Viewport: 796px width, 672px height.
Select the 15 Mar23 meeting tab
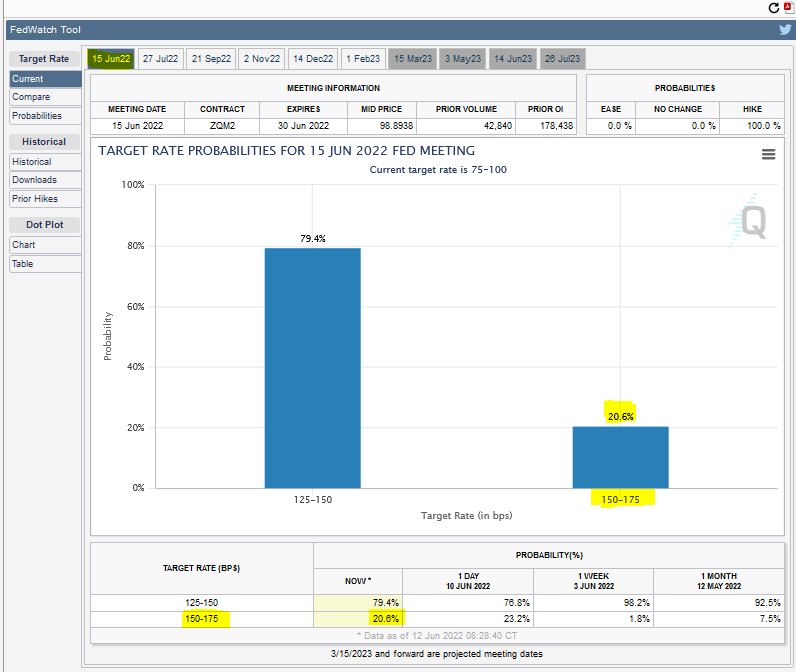click(x=413, y=59)
